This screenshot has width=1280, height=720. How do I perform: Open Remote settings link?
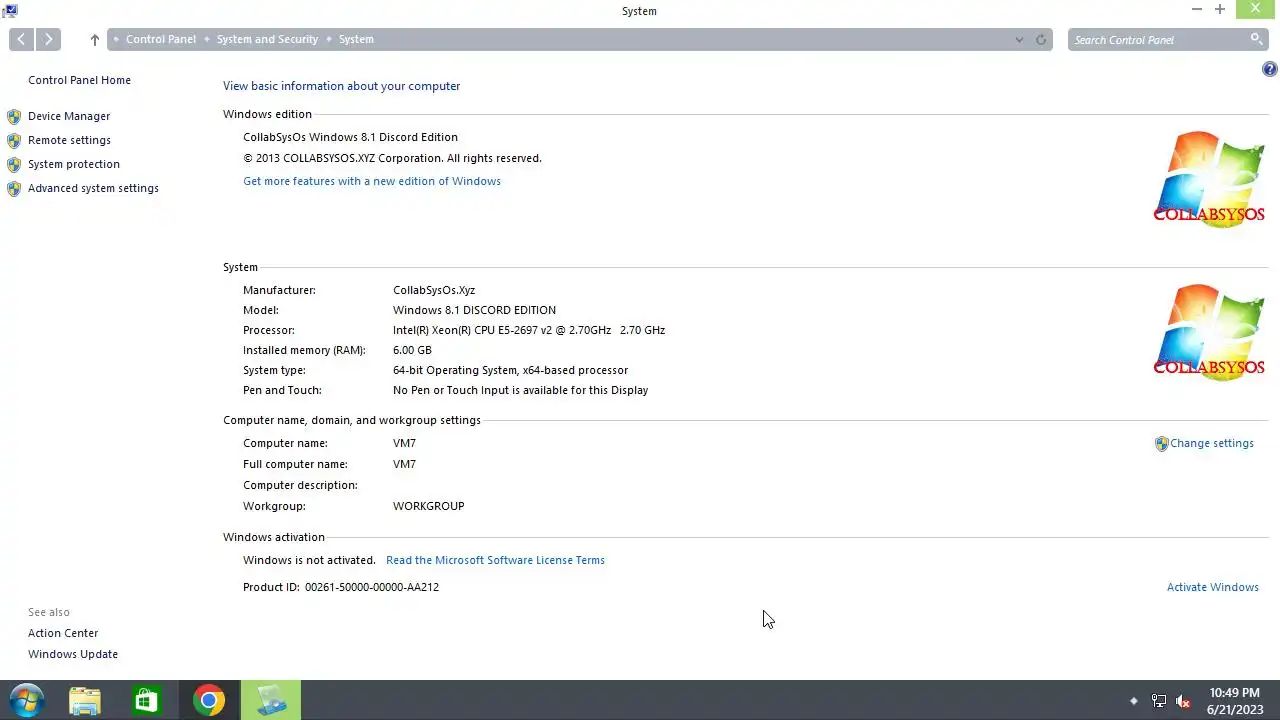pyautogui.click(x=69, y=140)
